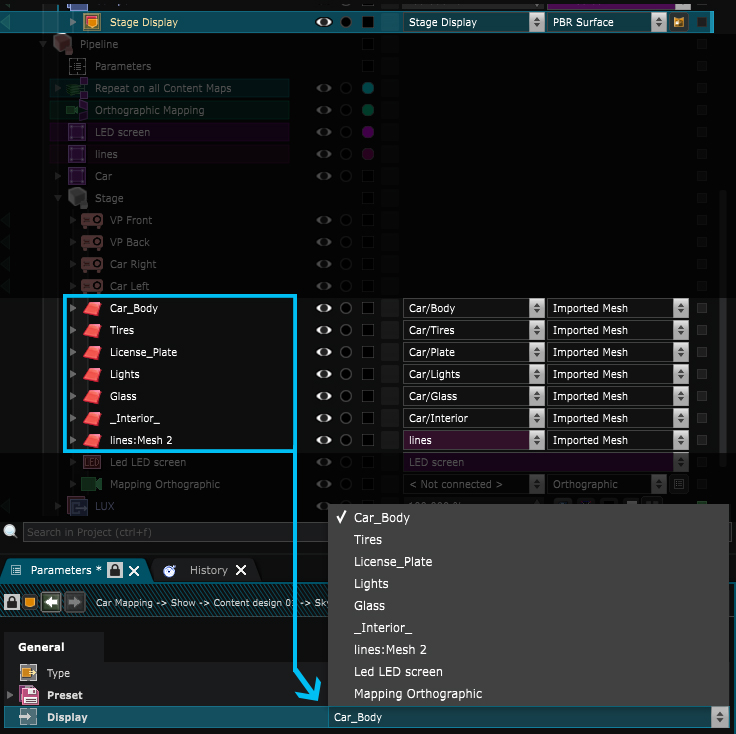The width and height of the screenshot is (736, 734).
Task: Click the Stage cube icon
Action: 77,198
